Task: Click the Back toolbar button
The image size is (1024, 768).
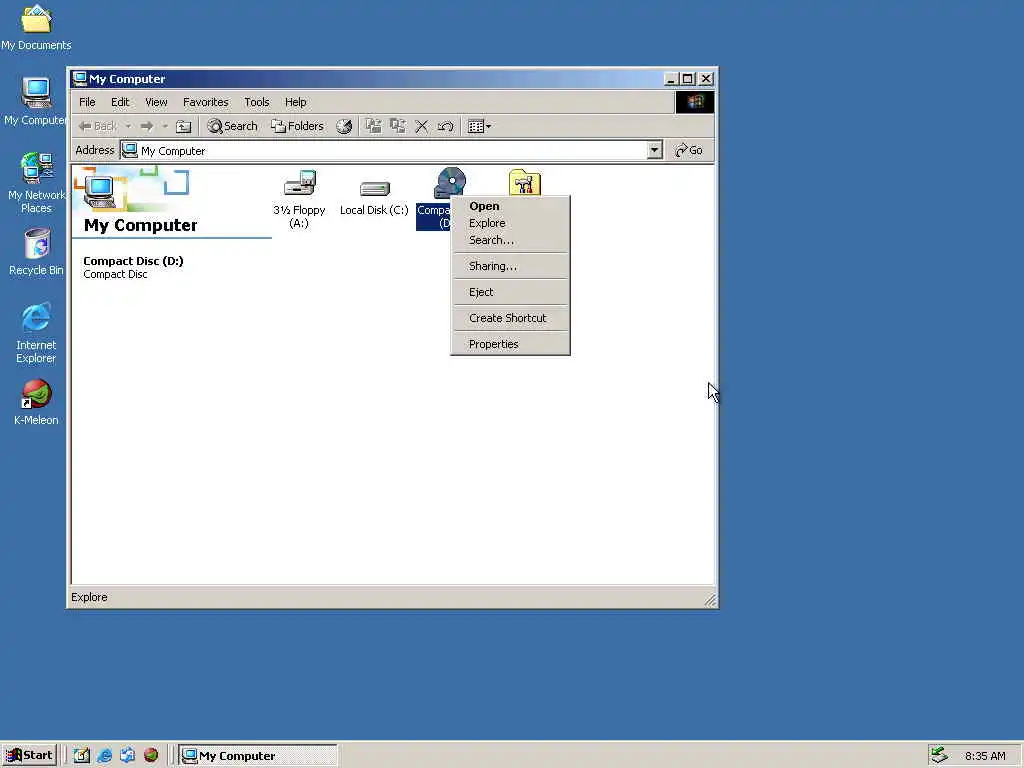Action: [x=98, y=126]
